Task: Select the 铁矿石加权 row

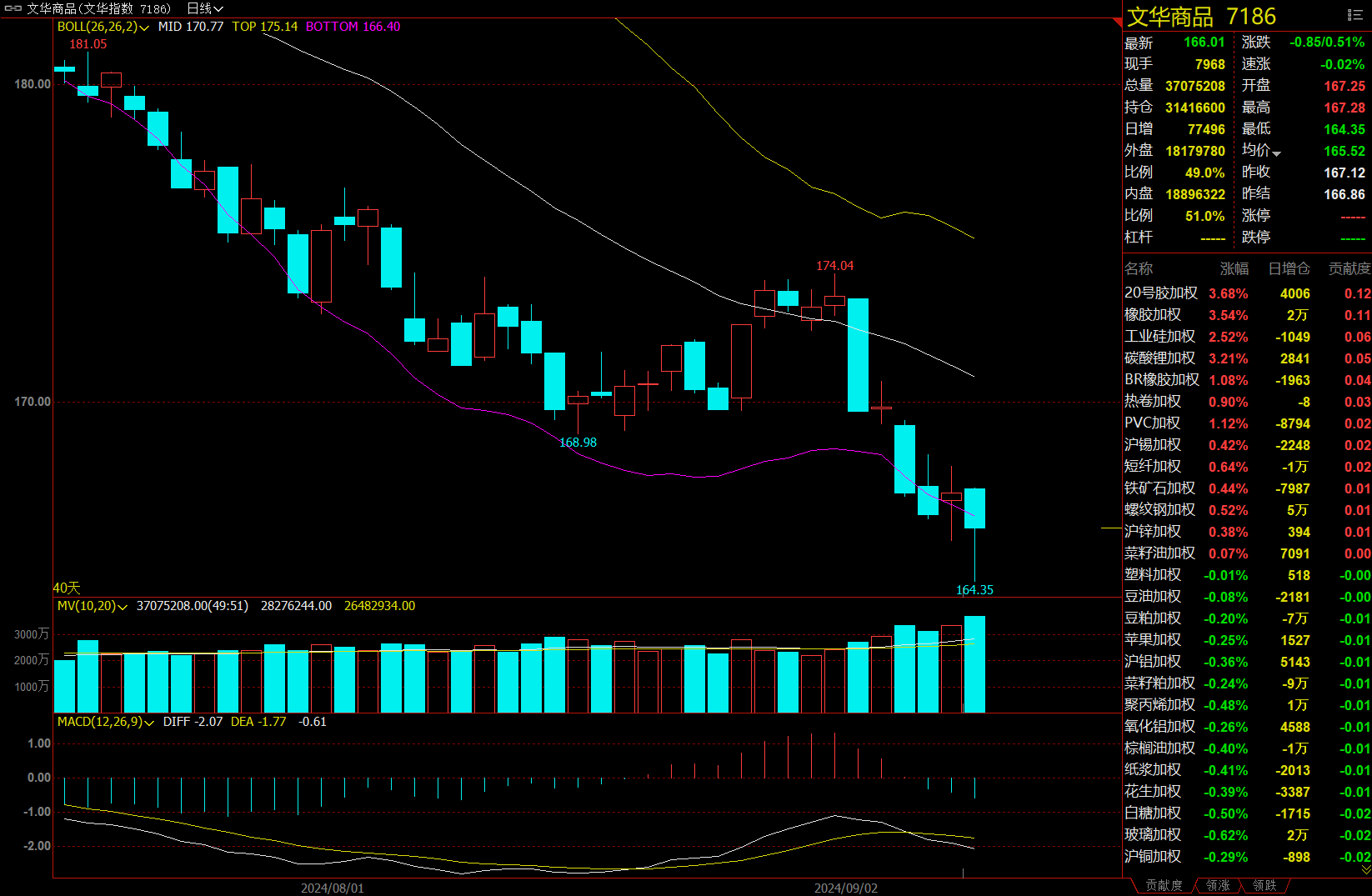Action: click(1247, 488)
